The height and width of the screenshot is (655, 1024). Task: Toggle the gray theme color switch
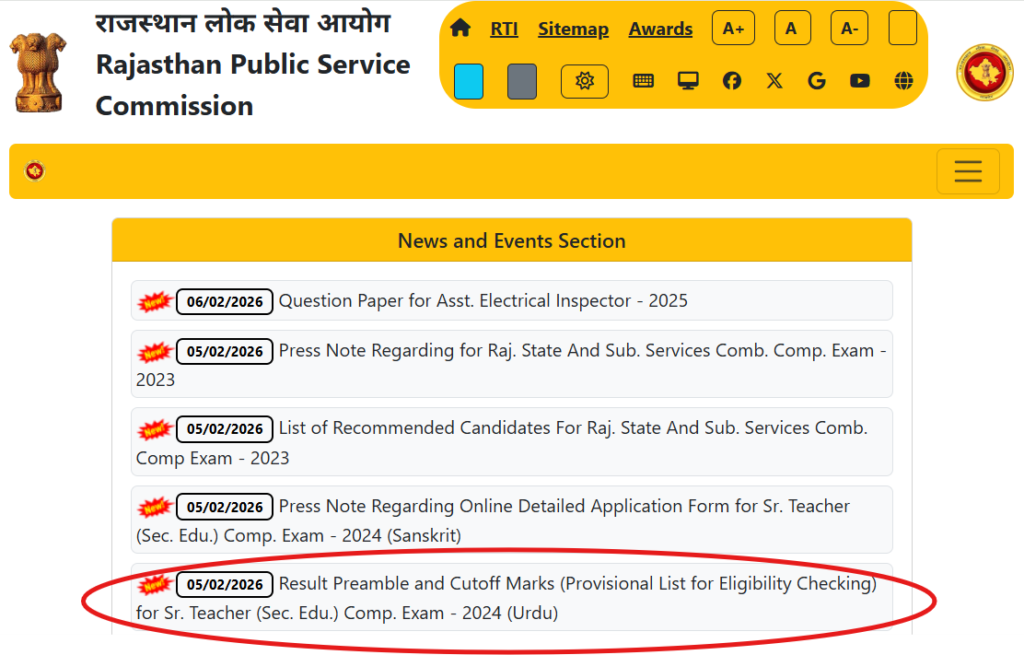pyautogui.click(x=522, y=81)
